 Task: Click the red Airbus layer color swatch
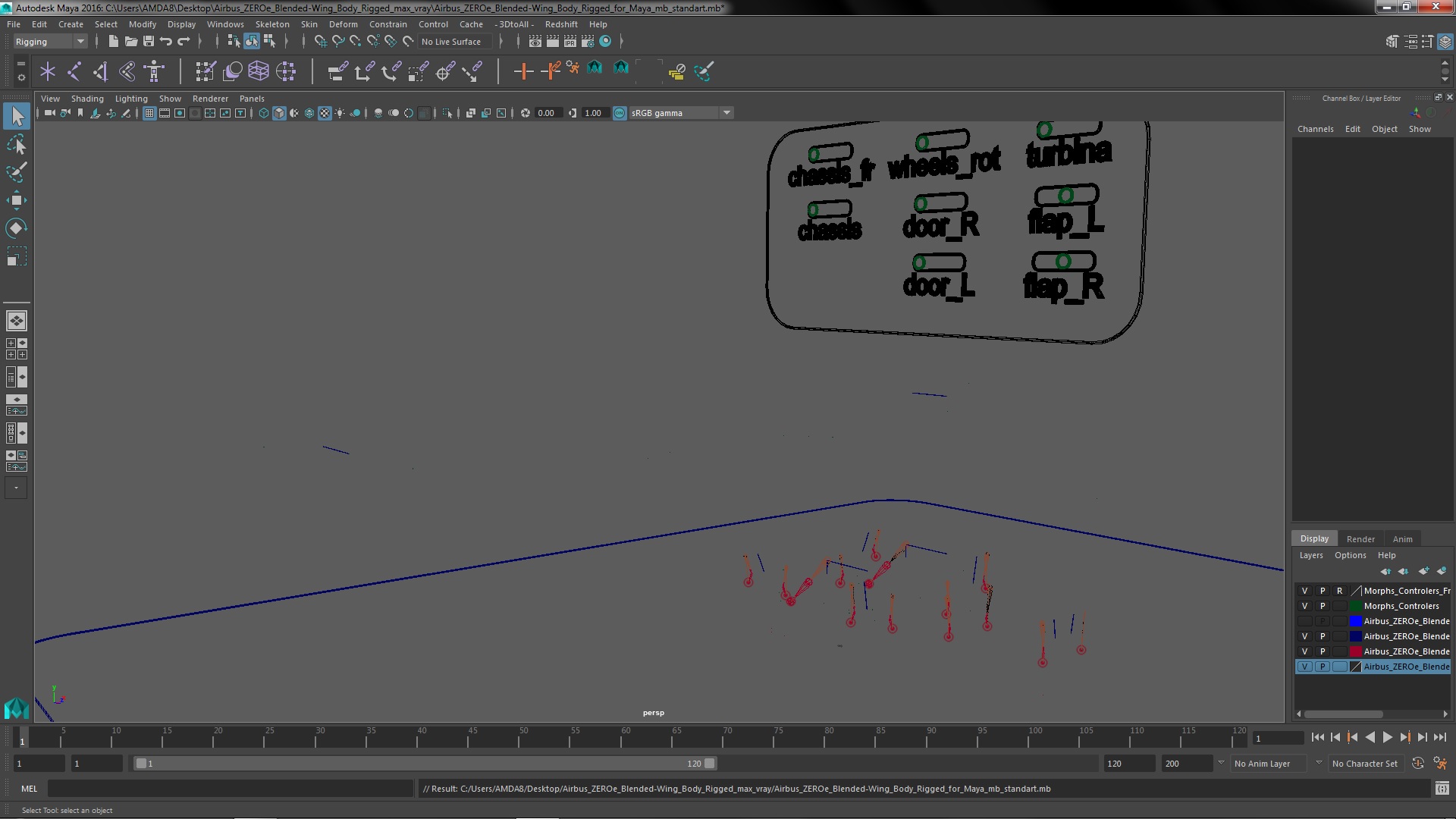point(1355,651)
